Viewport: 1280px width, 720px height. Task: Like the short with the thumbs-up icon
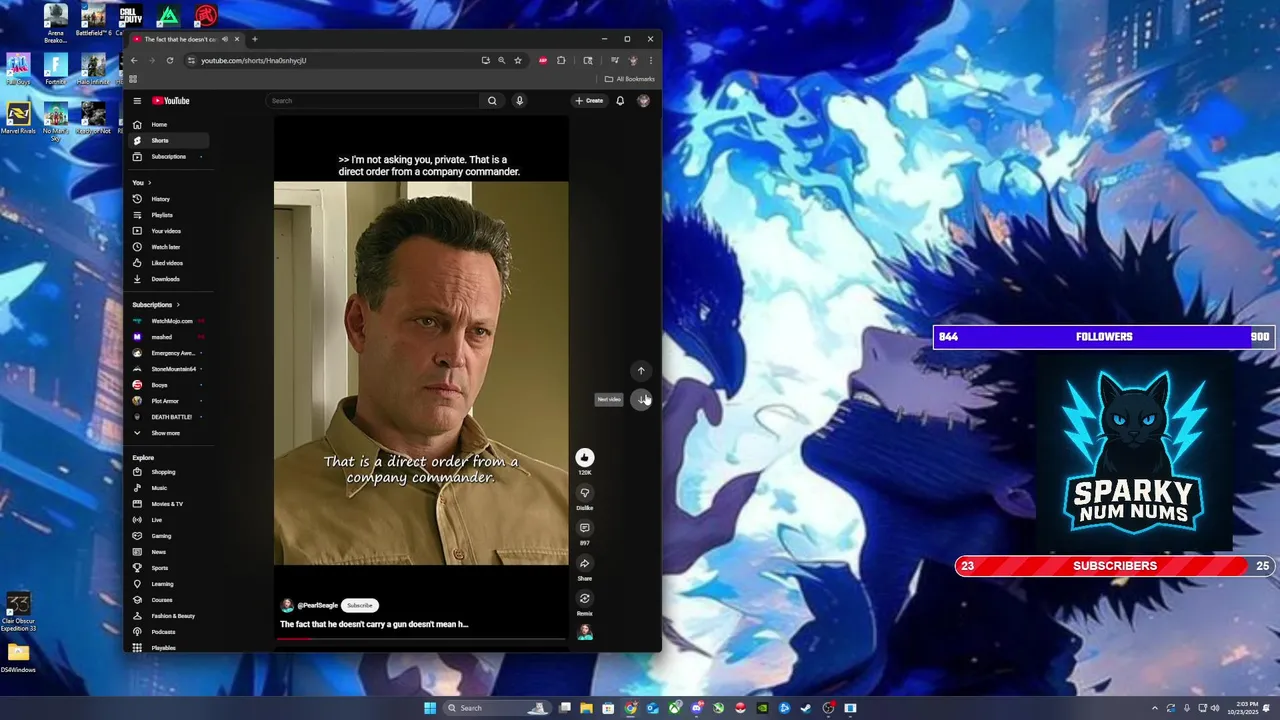click(x=585, y=457)
